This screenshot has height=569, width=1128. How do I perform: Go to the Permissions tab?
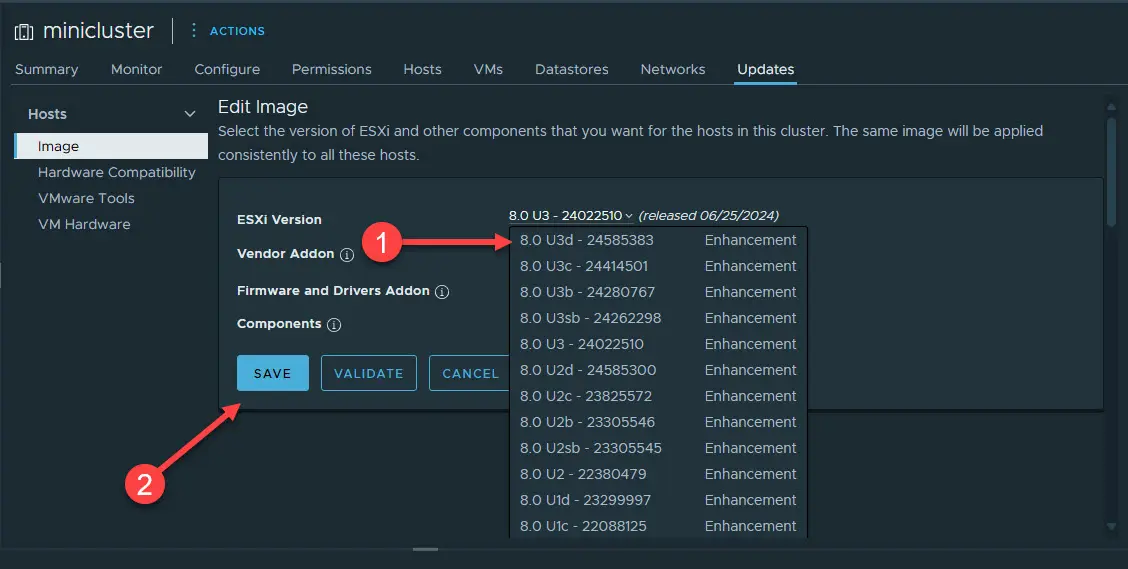(332, 69)
